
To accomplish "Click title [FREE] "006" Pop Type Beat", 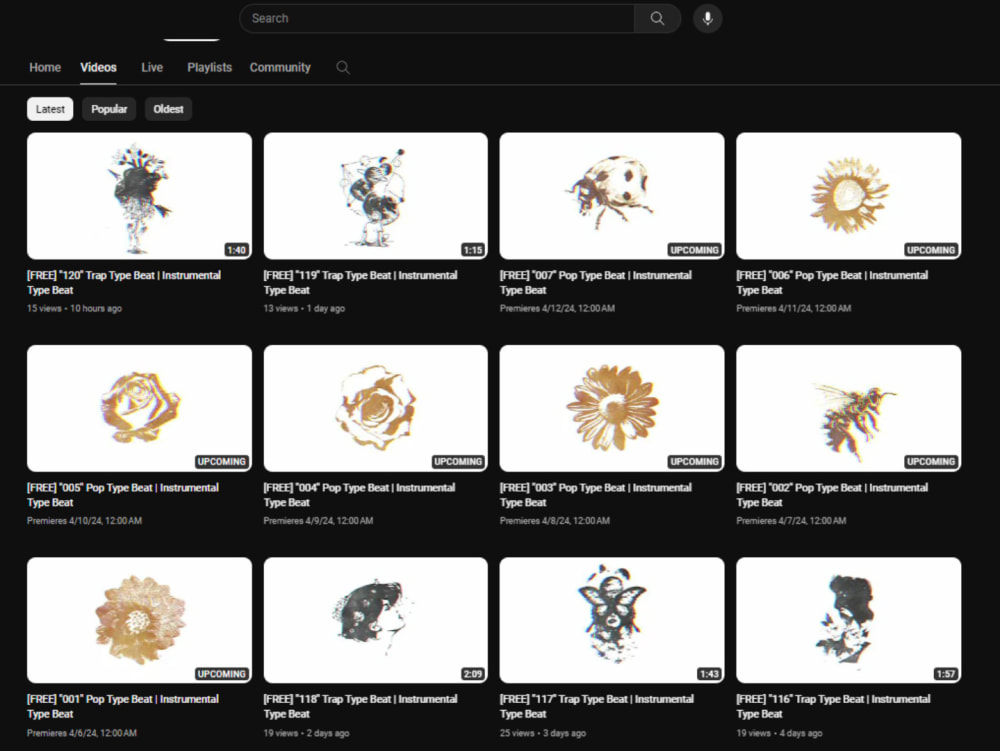I will coord(832,282).
